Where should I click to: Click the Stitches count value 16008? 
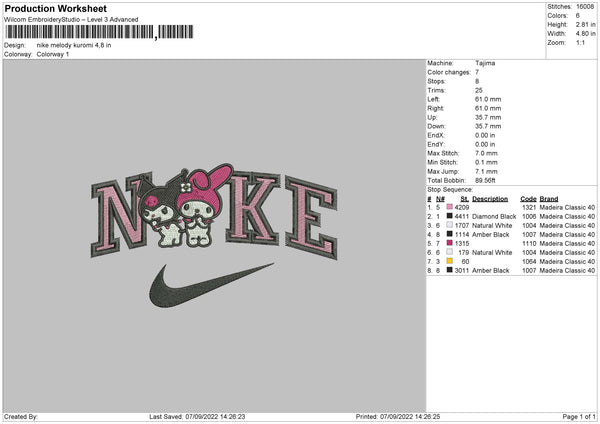[585, 7]
